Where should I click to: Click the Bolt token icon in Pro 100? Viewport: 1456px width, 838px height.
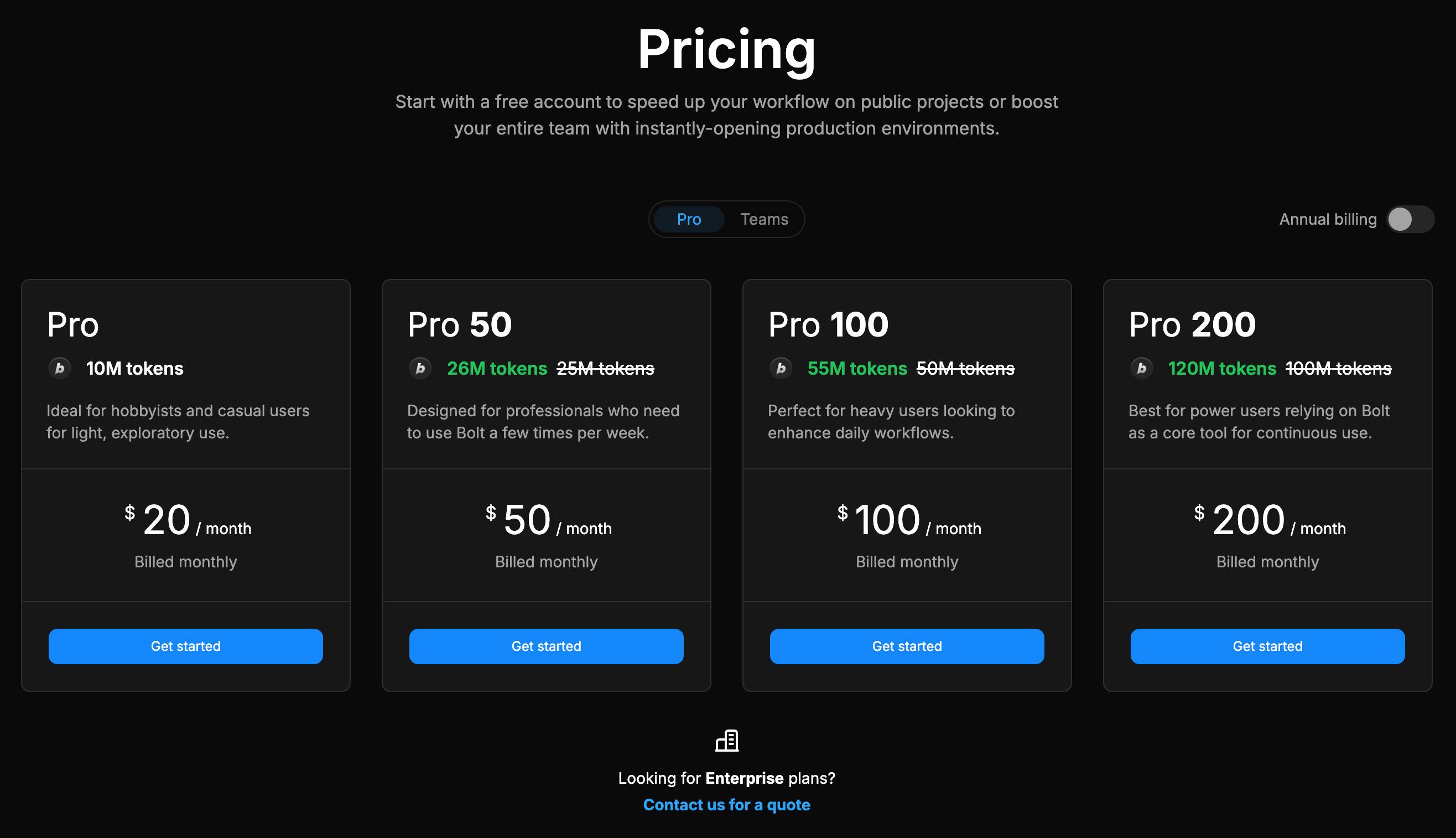(781, 368)
